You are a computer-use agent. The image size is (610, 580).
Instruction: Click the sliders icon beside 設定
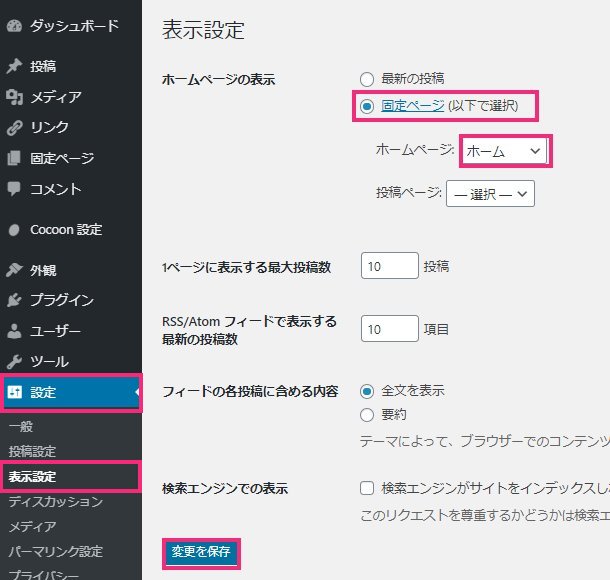click(x=15, y=392)
